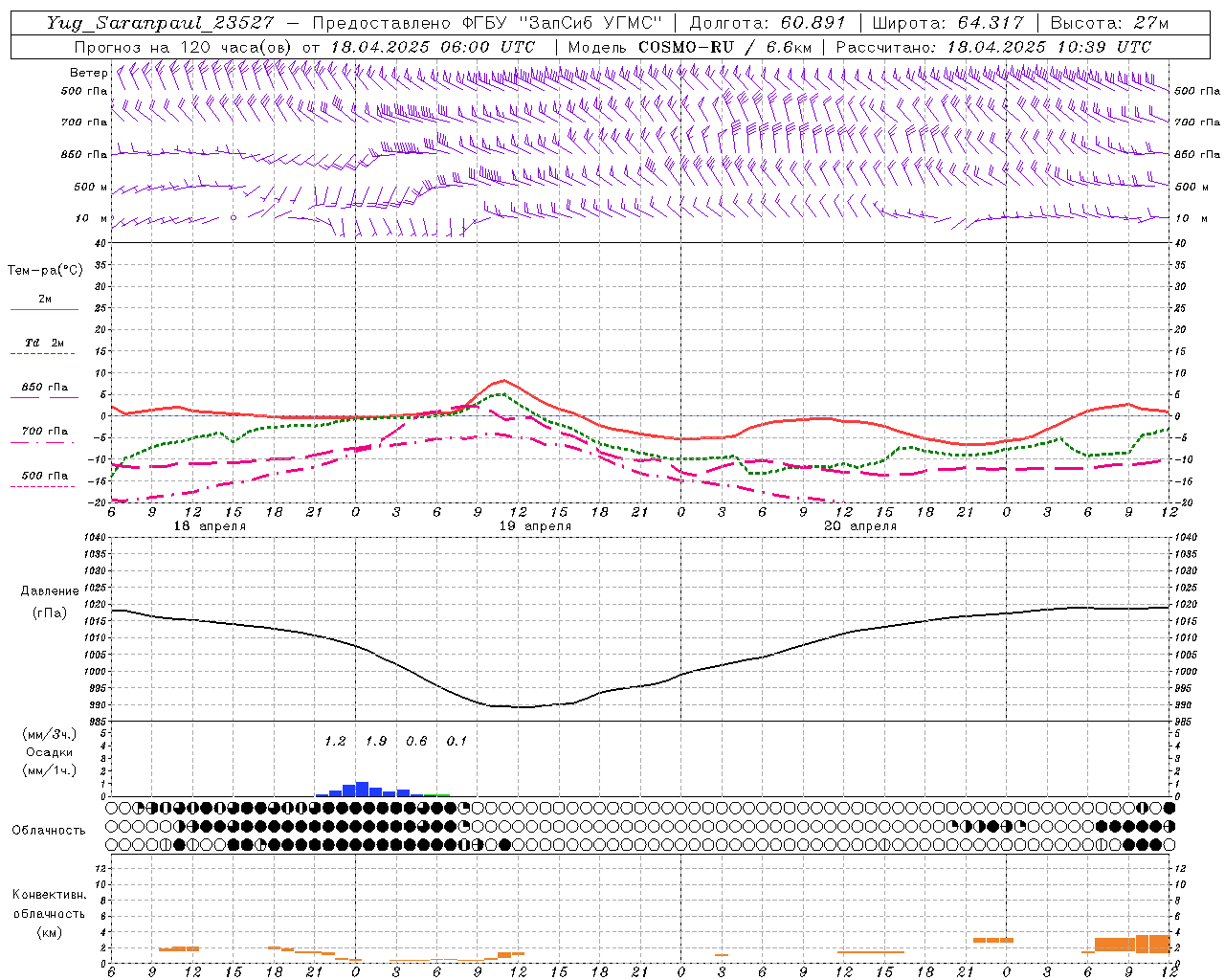This screenshot has height=980, width=1225.
Task: Click the '19 апреля' date label
Action: click(x=535, y=526)
